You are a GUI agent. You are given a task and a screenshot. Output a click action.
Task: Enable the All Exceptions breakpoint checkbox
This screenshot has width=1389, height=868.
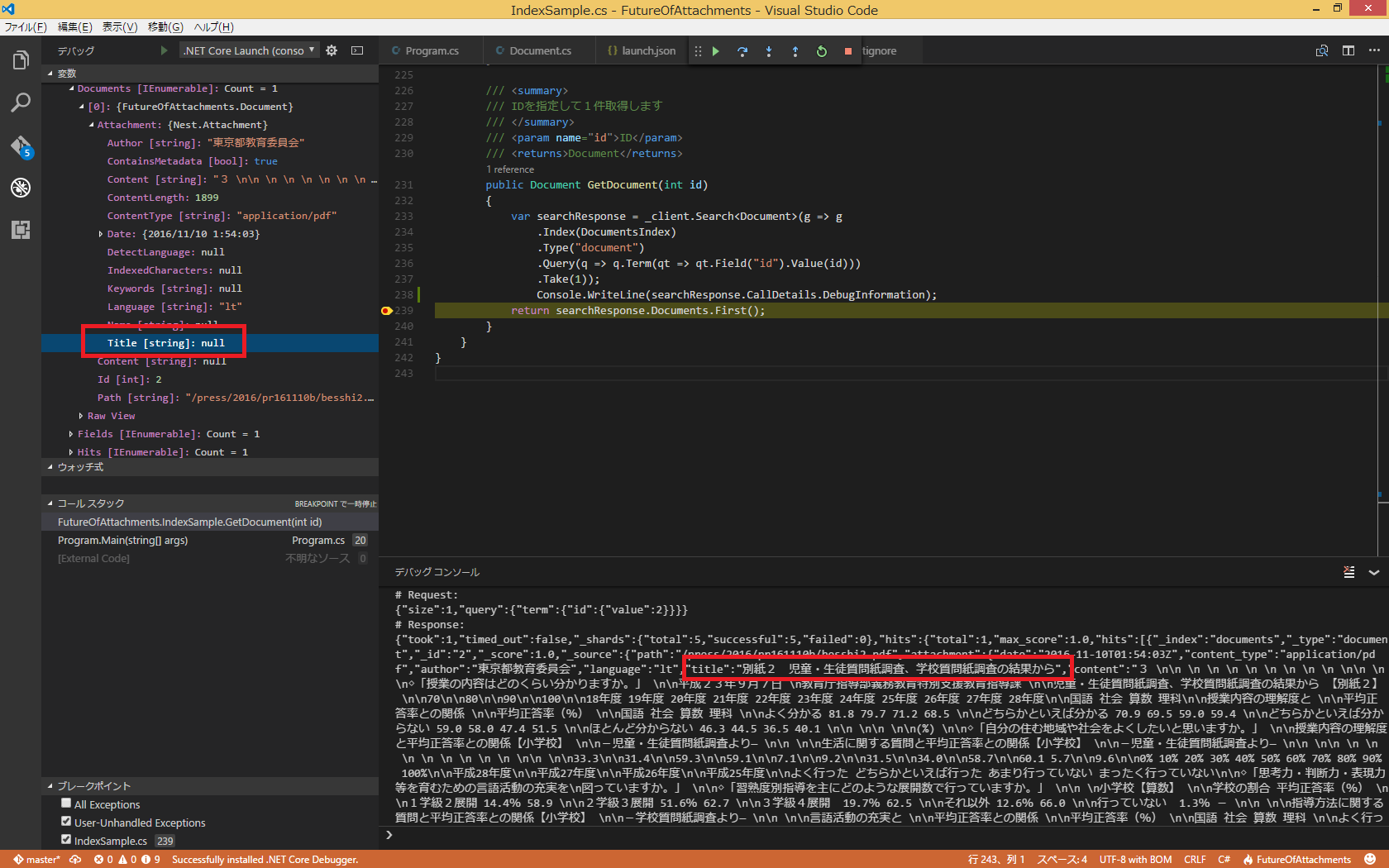[x=66, y=804]
